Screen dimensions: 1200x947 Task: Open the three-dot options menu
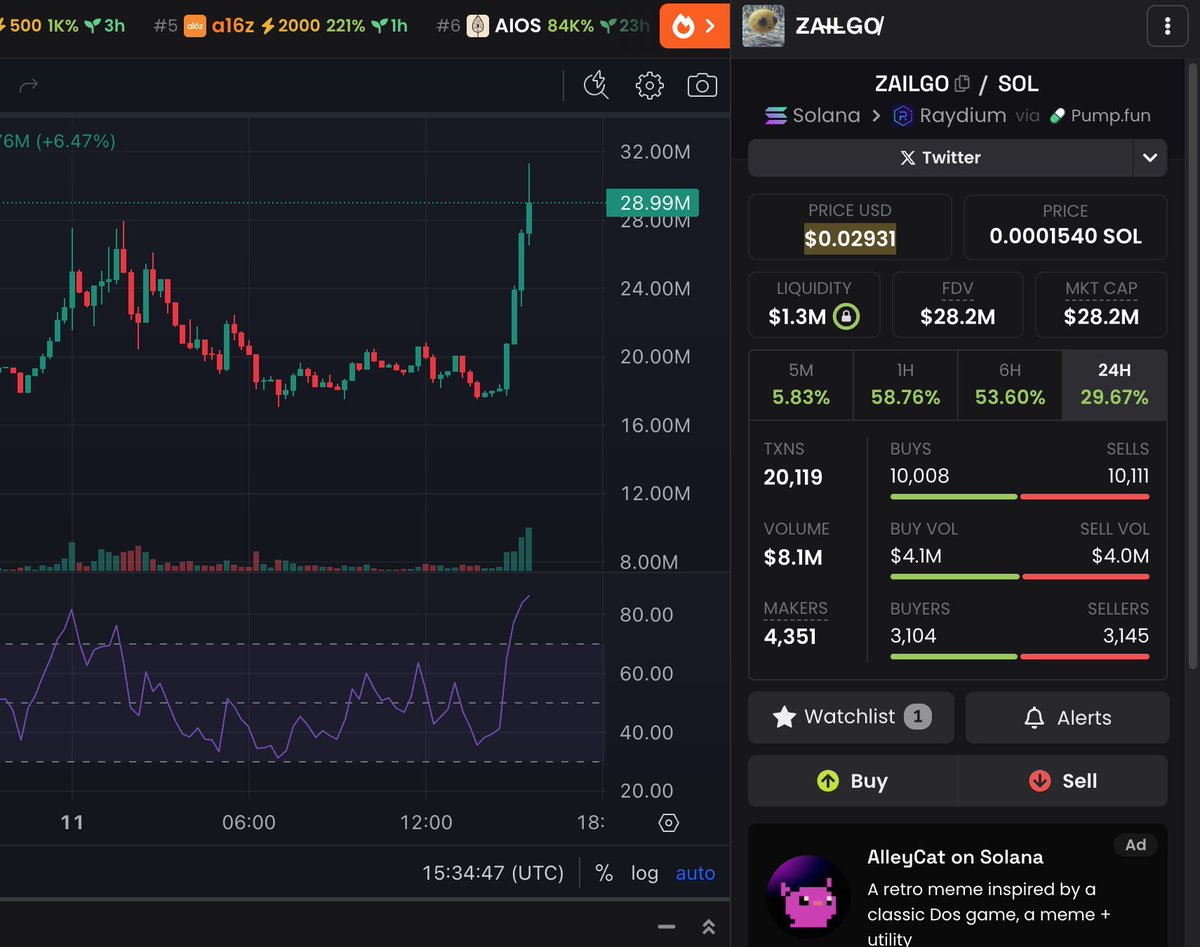1167,27
